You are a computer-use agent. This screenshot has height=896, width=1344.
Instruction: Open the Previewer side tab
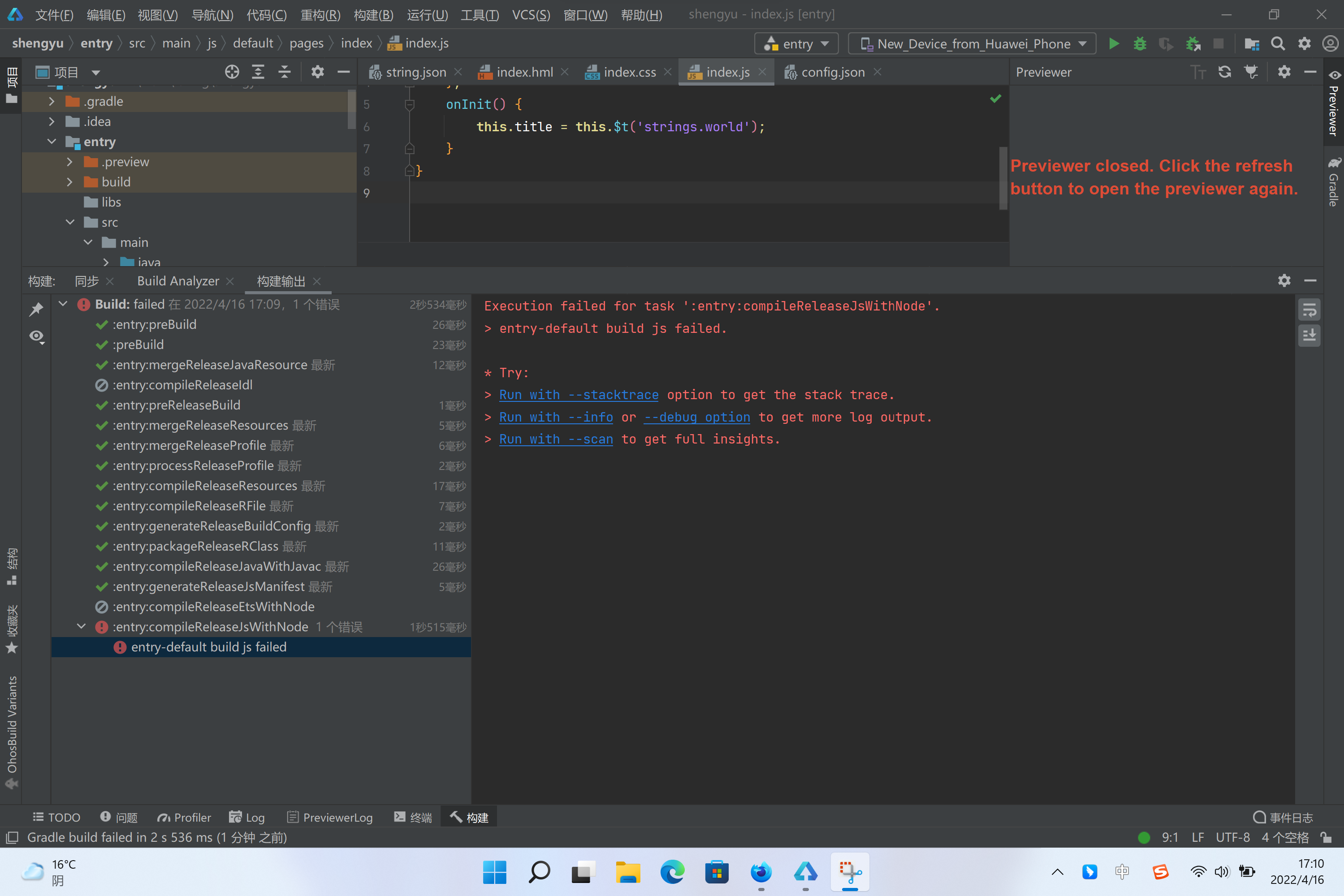pos(1334,103)
